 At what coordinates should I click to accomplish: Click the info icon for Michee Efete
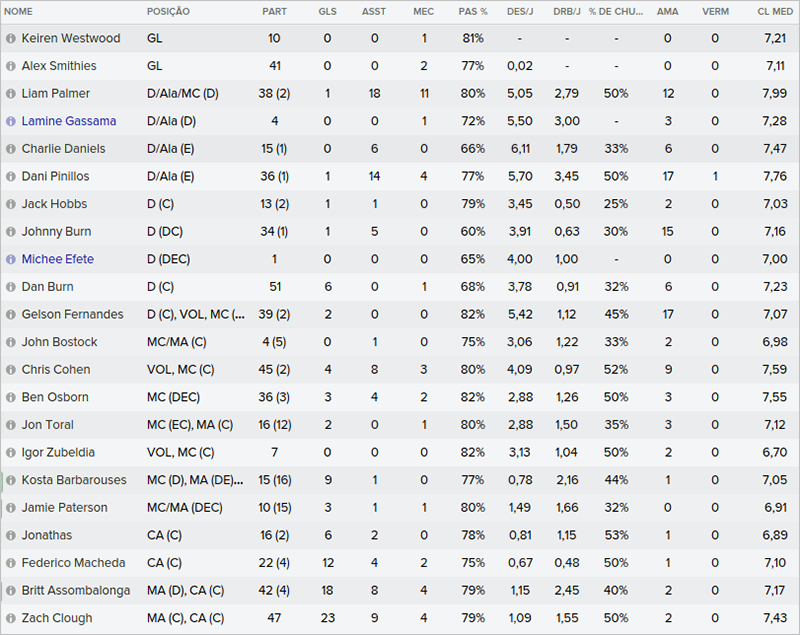pos(11,259)
